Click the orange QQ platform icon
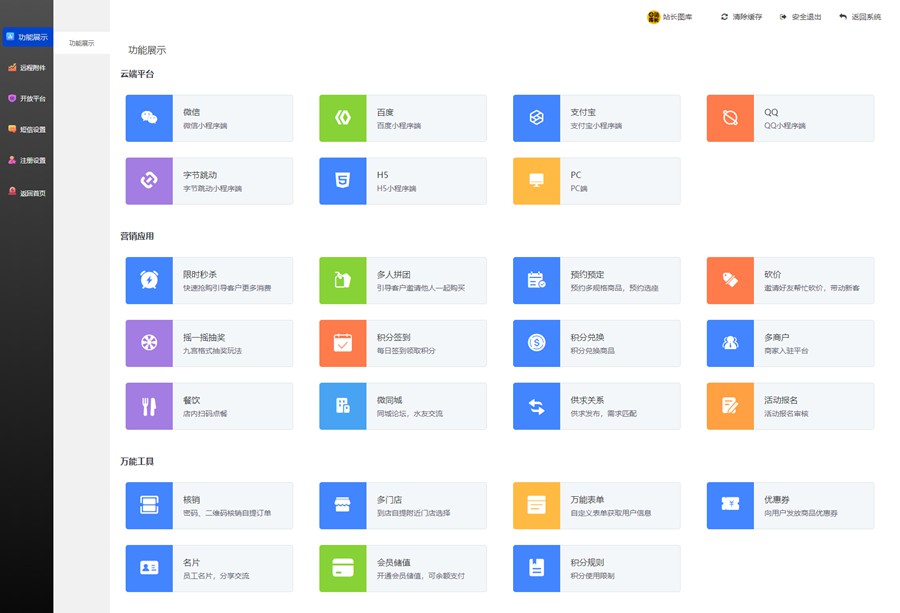Viewport: 900px width, 613px height. point(730,118)
